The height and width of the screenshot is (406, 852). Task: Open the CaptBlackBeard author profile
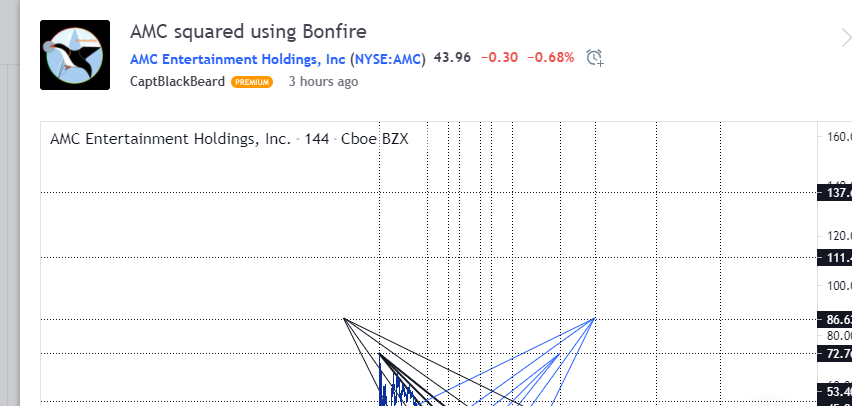point(177,82)
